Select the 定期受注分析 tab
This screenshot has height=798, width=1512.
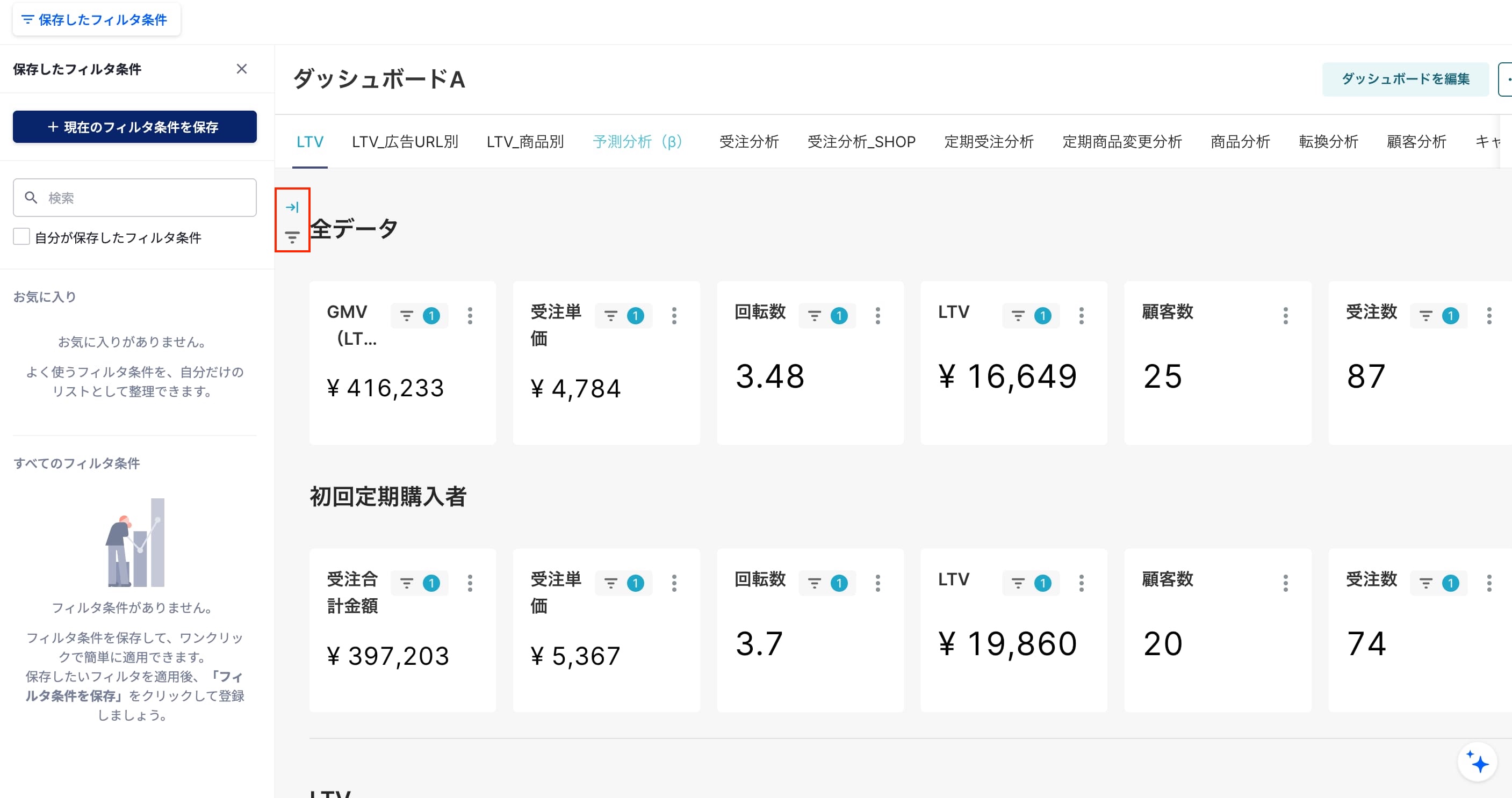(x=989, y=142)
